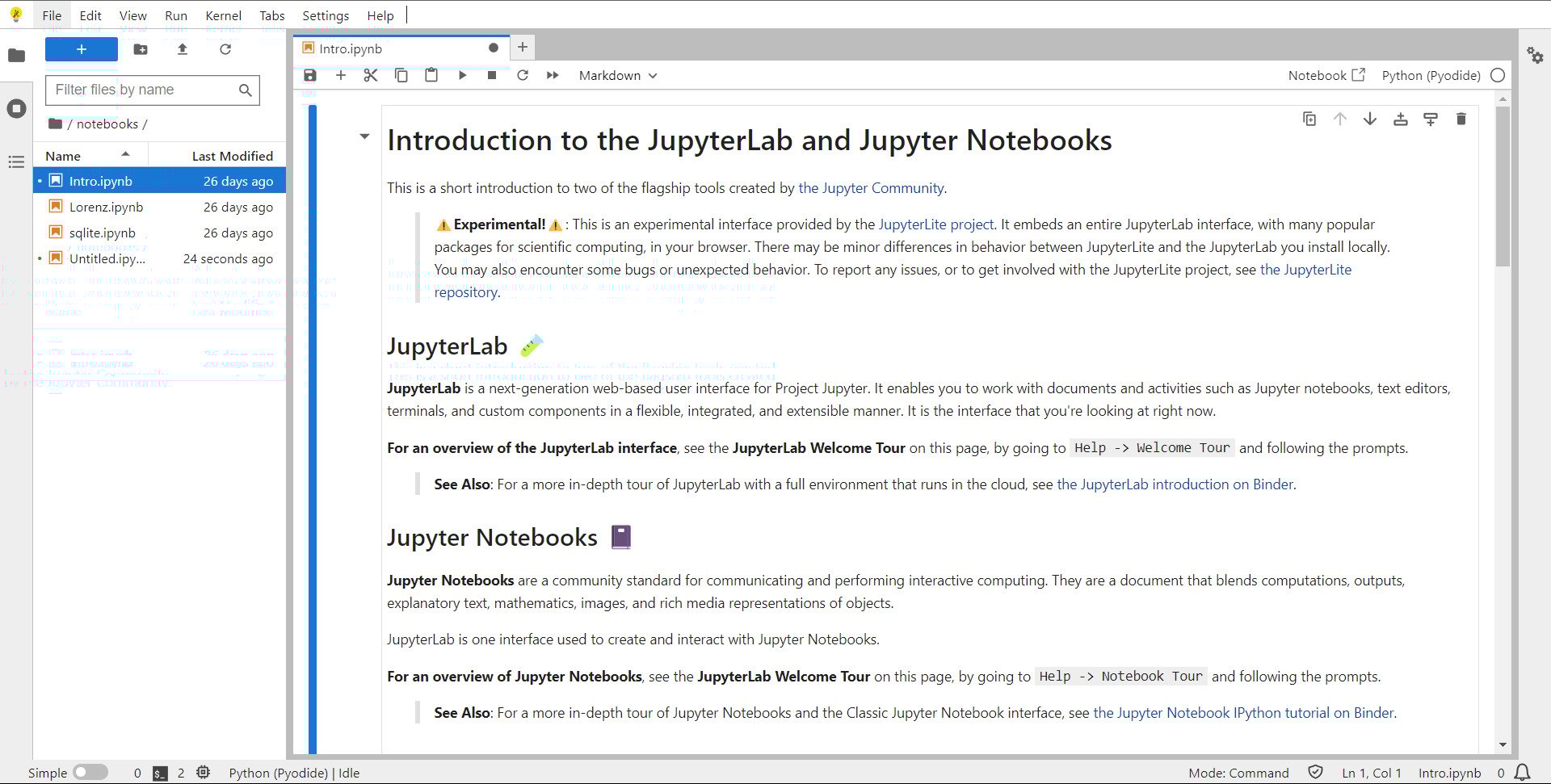Restart the kernel from toolbar
Image resolution: width=1551 pixels, height=784 pixels.
[x=523, y=75]
